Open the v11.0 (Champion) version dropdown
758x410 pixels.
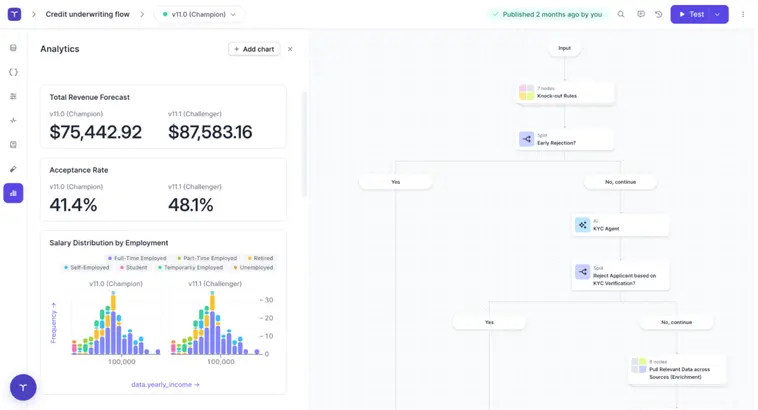tap(199, 15)
